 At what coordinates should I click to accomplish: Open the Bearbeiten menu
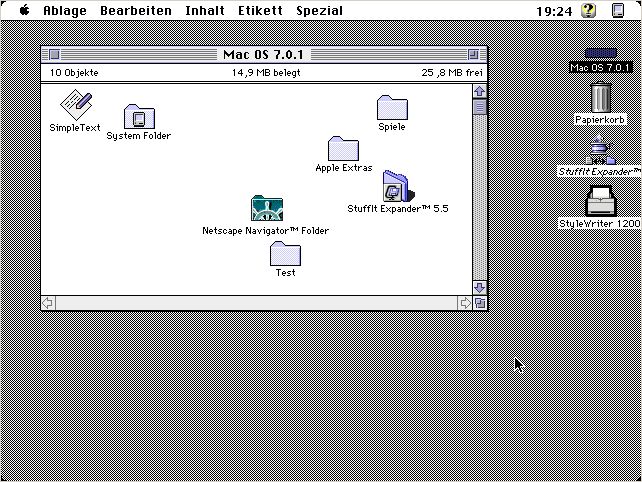pyautogui.click(x=136, y=10)
